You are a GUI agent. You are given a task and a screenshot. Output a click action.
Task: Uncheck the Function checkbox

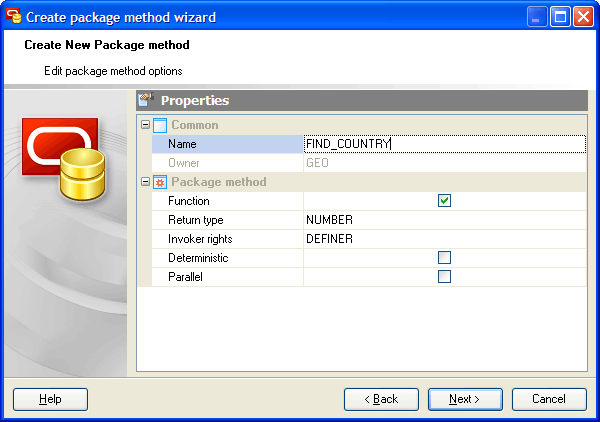pyautogui.click(x=444, y=200)
